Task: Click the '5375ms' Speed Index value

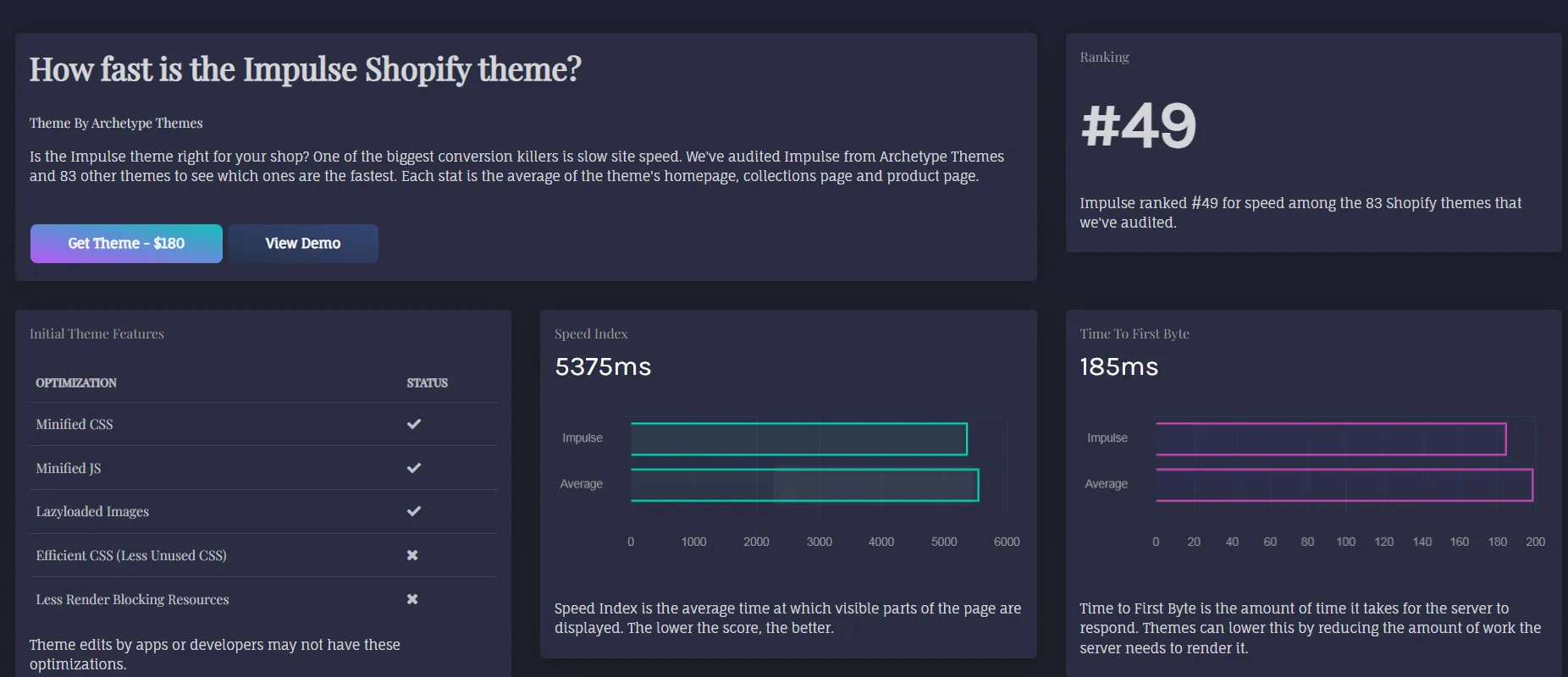Action: click(603, 366)
